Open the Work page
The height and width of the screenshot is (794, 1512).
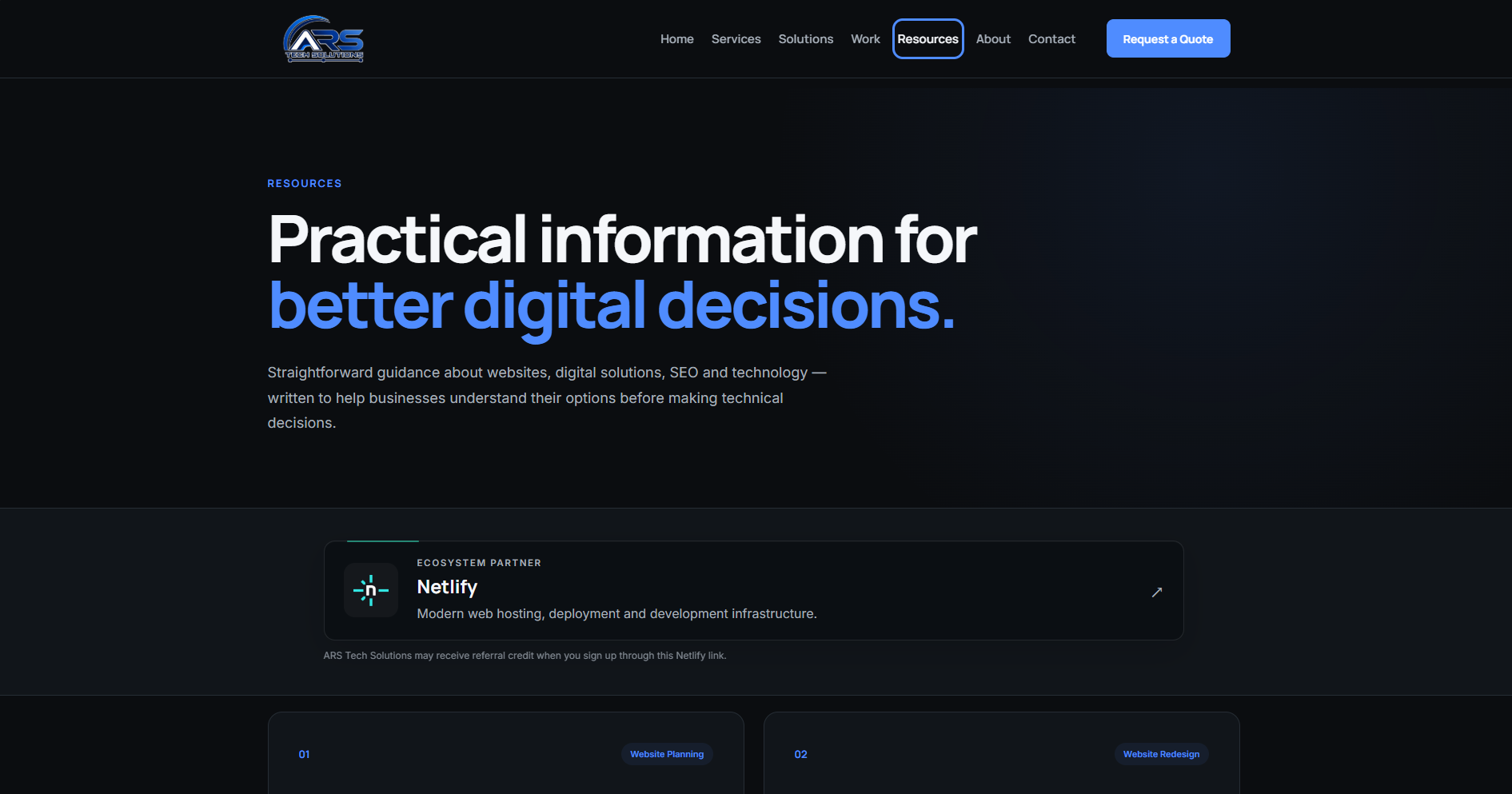[x=865, y=39]
